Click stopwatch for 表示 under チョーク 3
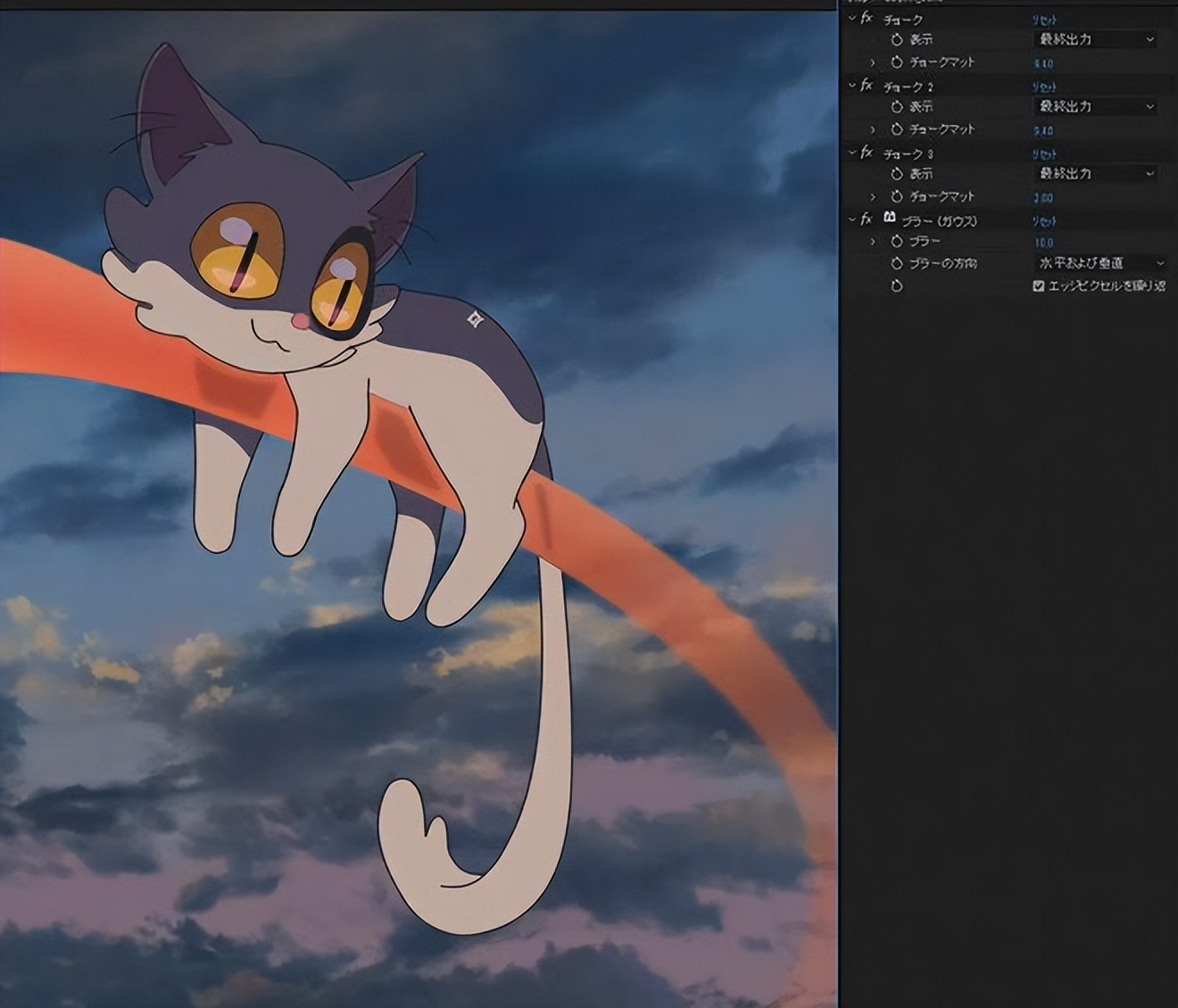Screen dimensions: 1178x1008 [x=897, y=174]
